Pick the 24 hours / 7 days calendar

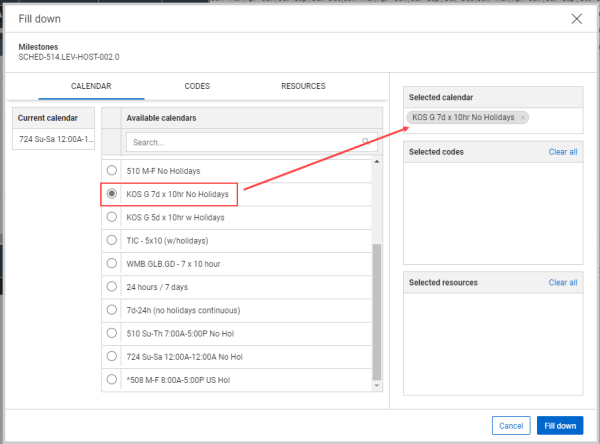tap(111, 286)
